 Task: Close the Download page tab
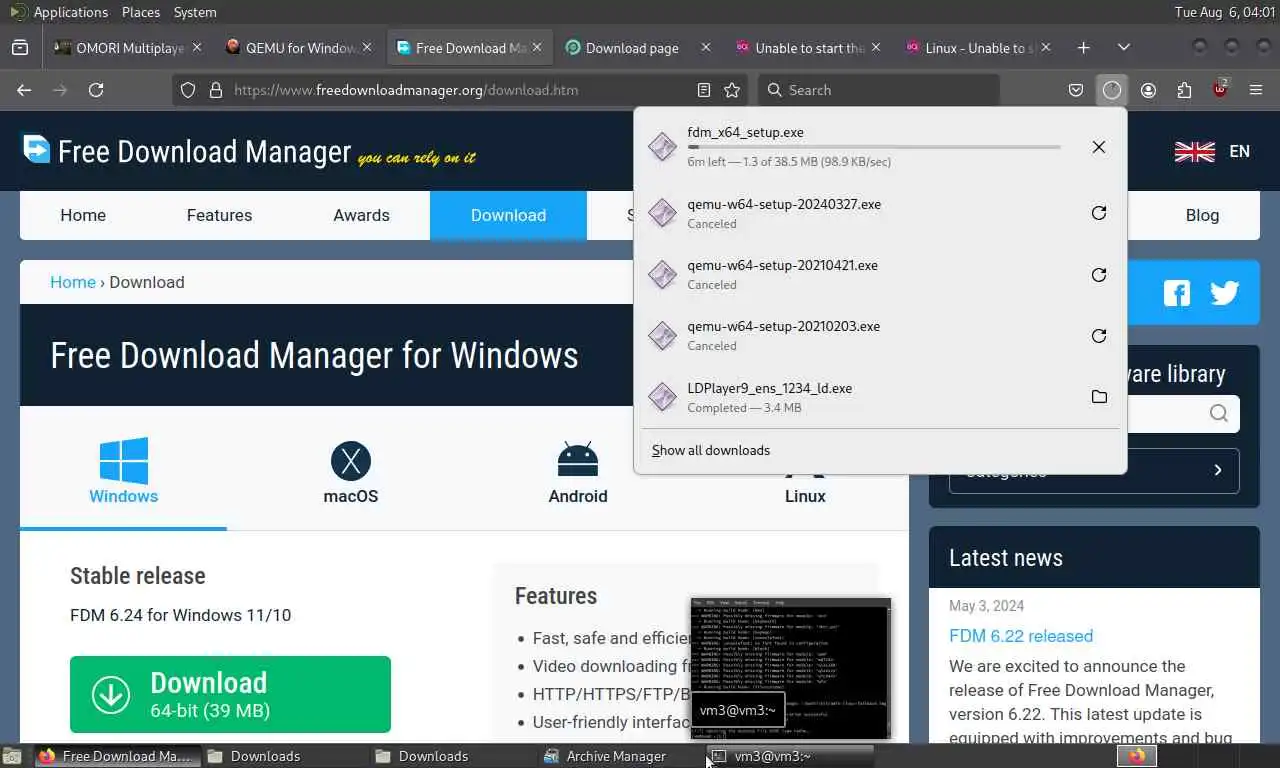point(706,47)
